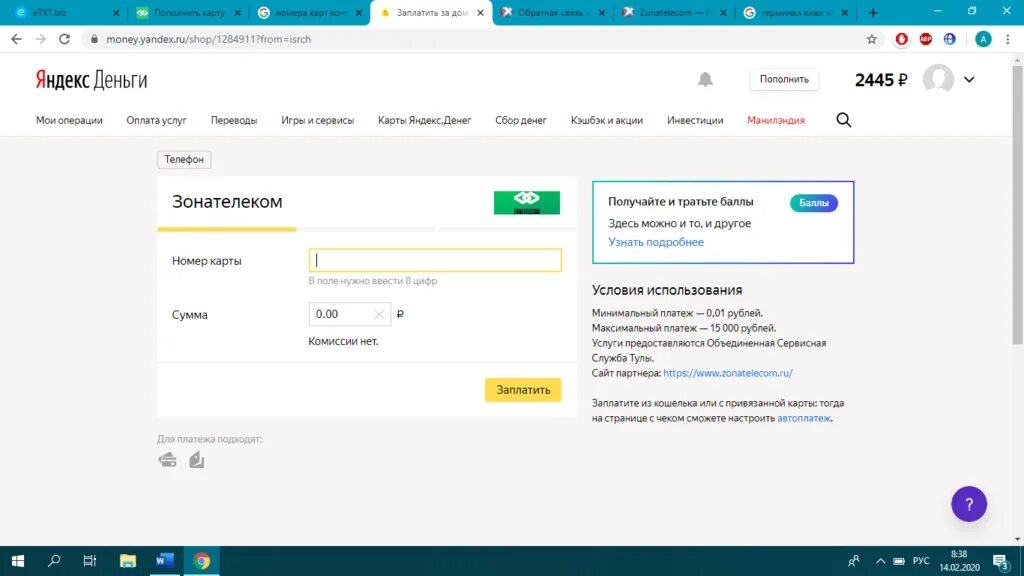1024x576 pixels.
Task: Click the Opera red extension icon
Action: (x=902, y=39)
